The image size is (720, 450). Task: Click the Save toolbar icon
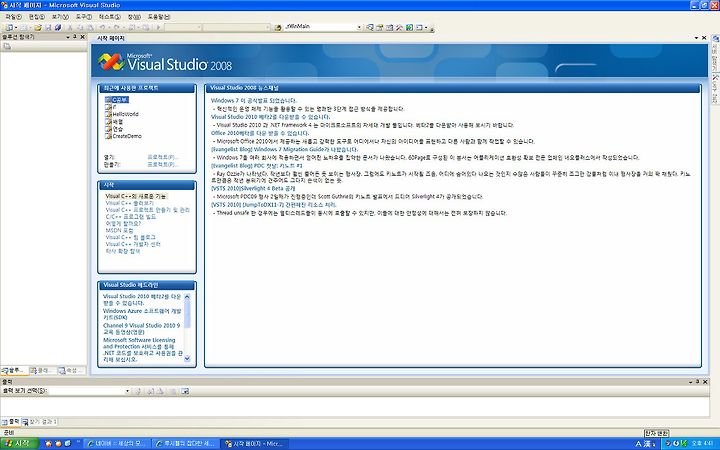[x=48, y=28]
